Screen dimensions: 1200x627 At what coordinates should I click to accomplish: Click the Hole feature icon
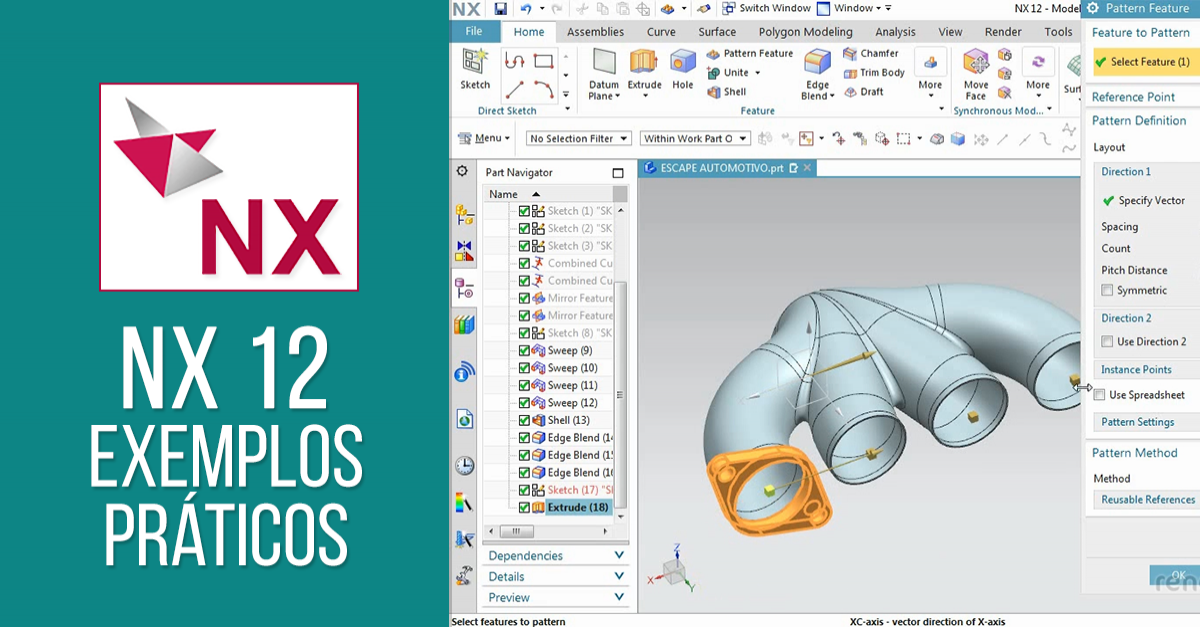[682, 64]
